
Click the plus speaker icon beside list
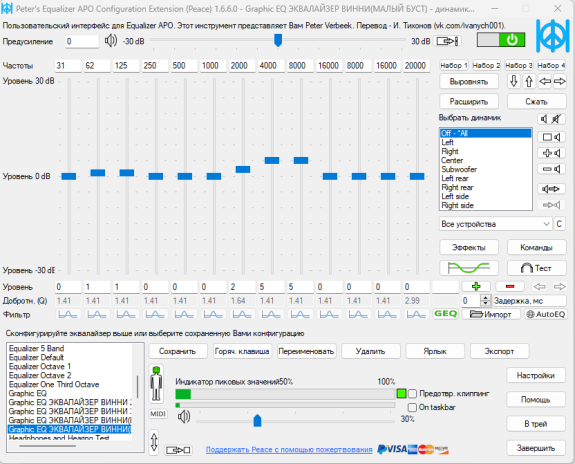tap(552, 153)
